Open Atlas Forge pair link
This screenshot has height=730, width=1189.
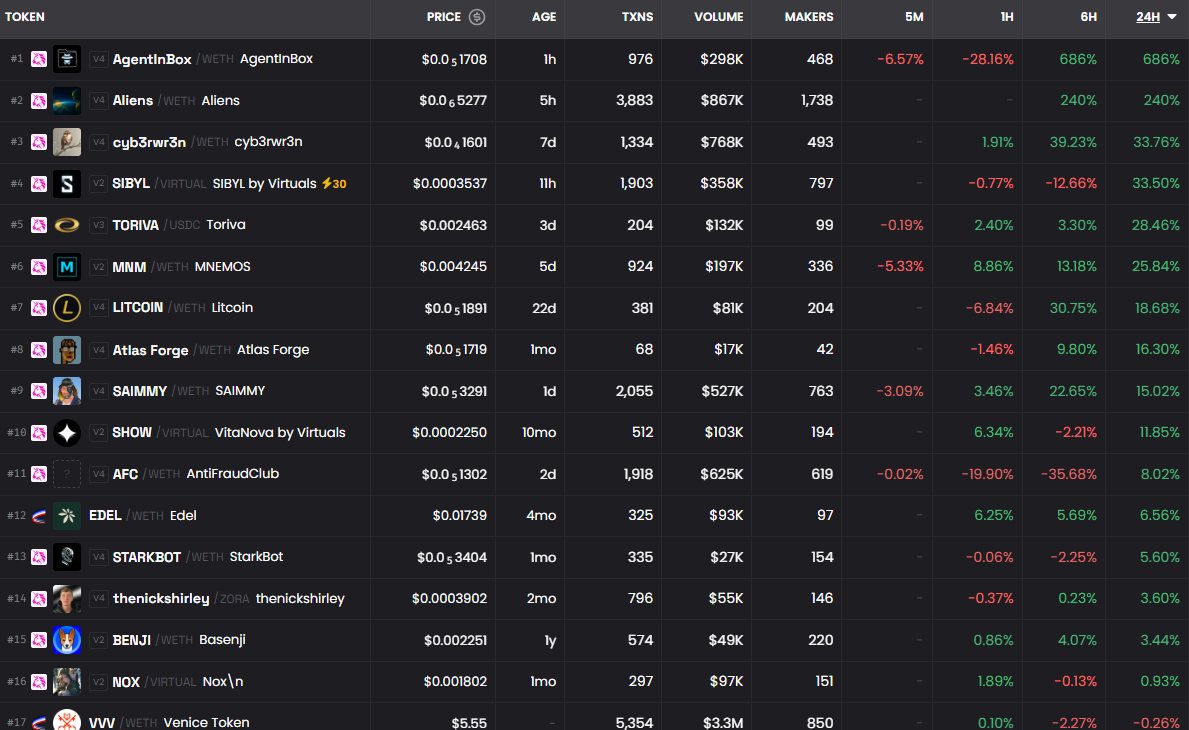coord(211,349)
